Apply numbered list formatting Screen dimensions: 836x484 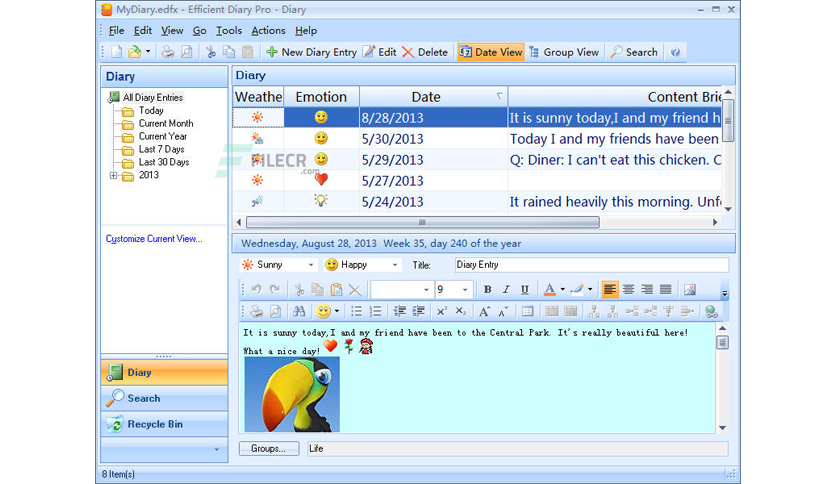375,311
